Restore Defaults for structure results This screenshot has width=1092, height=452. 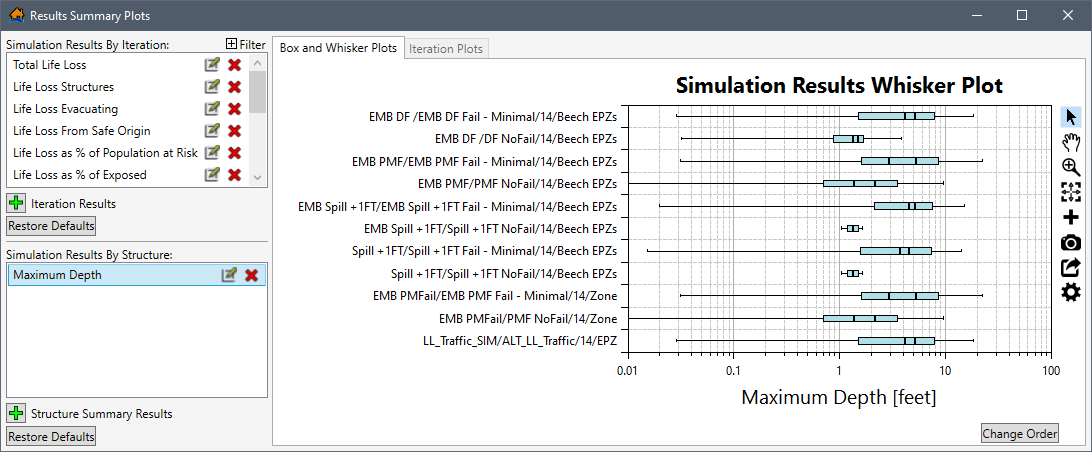coord(51,437)
